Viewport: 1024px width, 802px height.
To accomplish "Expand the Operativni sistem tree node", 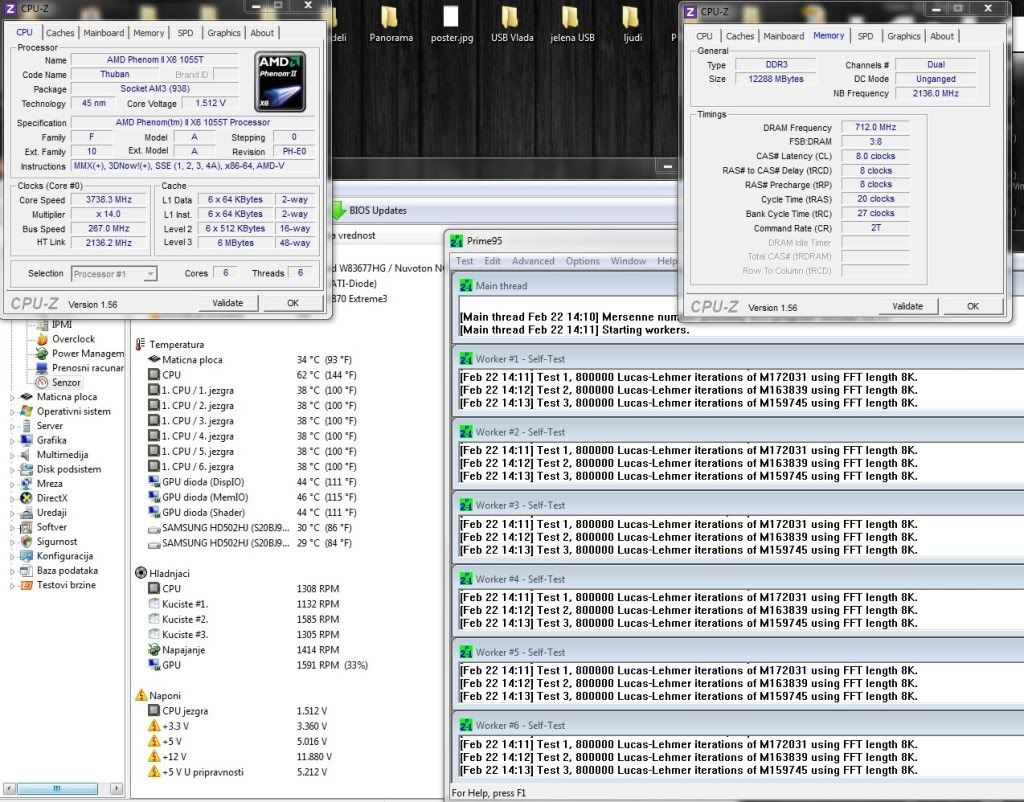I will click(12, 411).
